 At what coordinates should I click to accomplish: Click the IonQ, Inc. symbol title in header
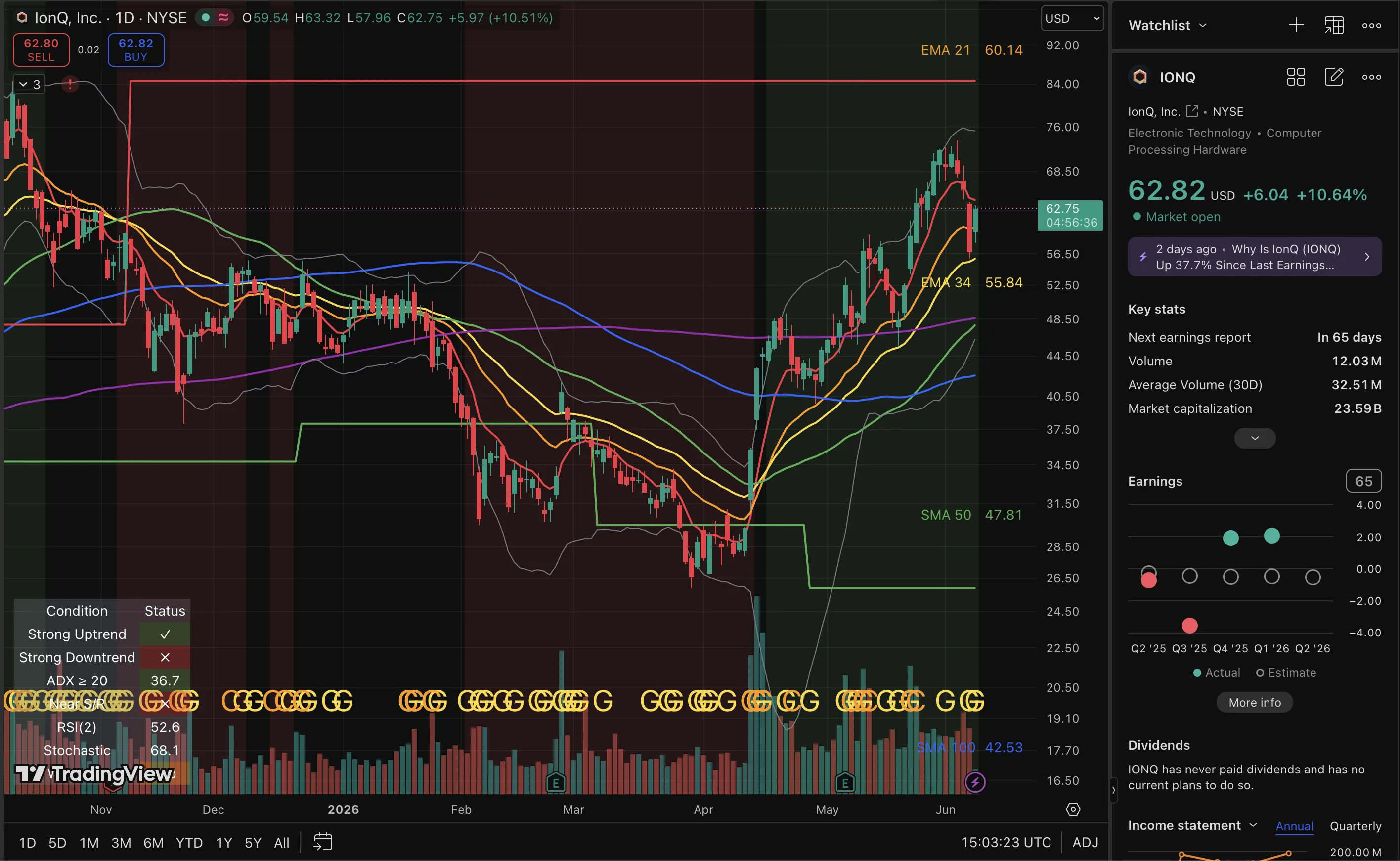click(x=68, y=18)
